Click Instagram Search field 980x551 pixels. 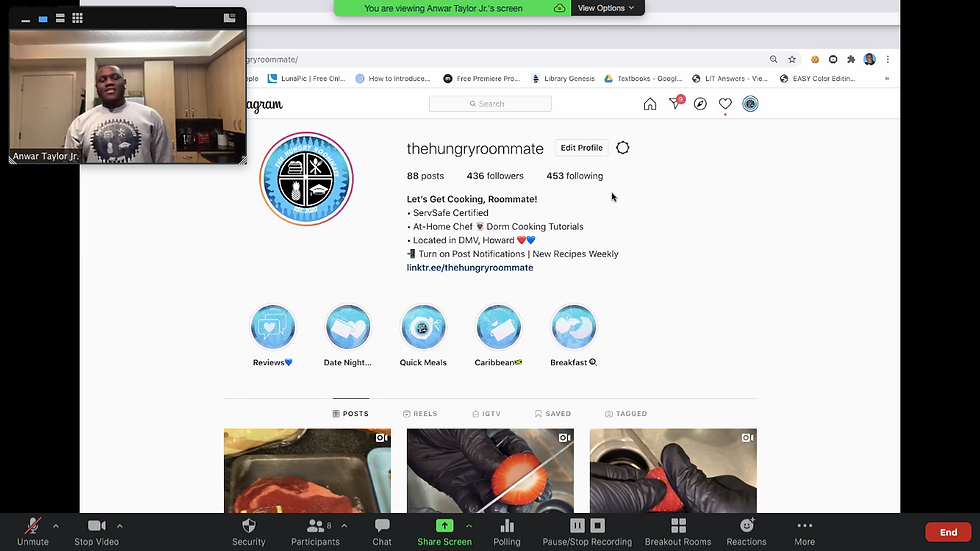[490, 104]
